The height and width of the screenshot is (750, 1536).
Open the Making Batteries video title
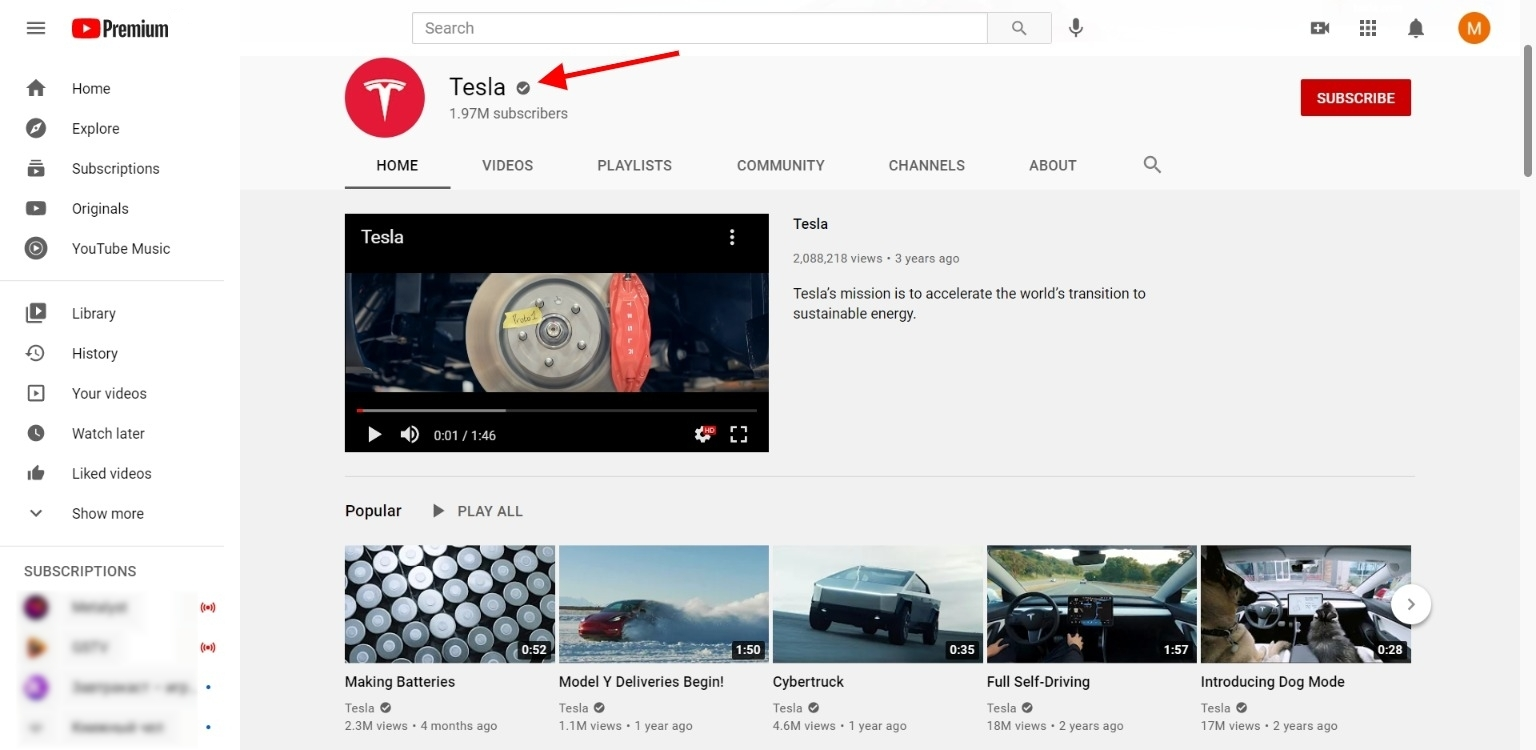click(400, 682)
